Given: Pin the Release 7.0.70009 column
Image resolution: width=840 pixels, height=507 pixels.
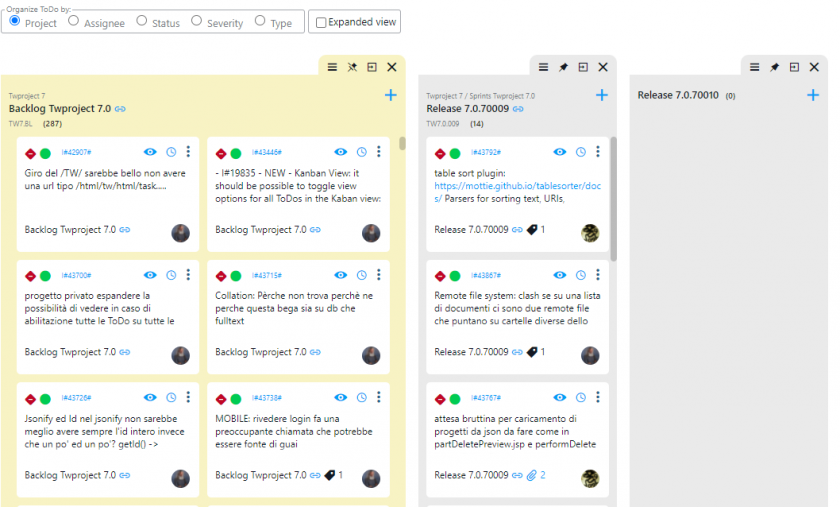Looking at the screenshot, I should [563, 67].
